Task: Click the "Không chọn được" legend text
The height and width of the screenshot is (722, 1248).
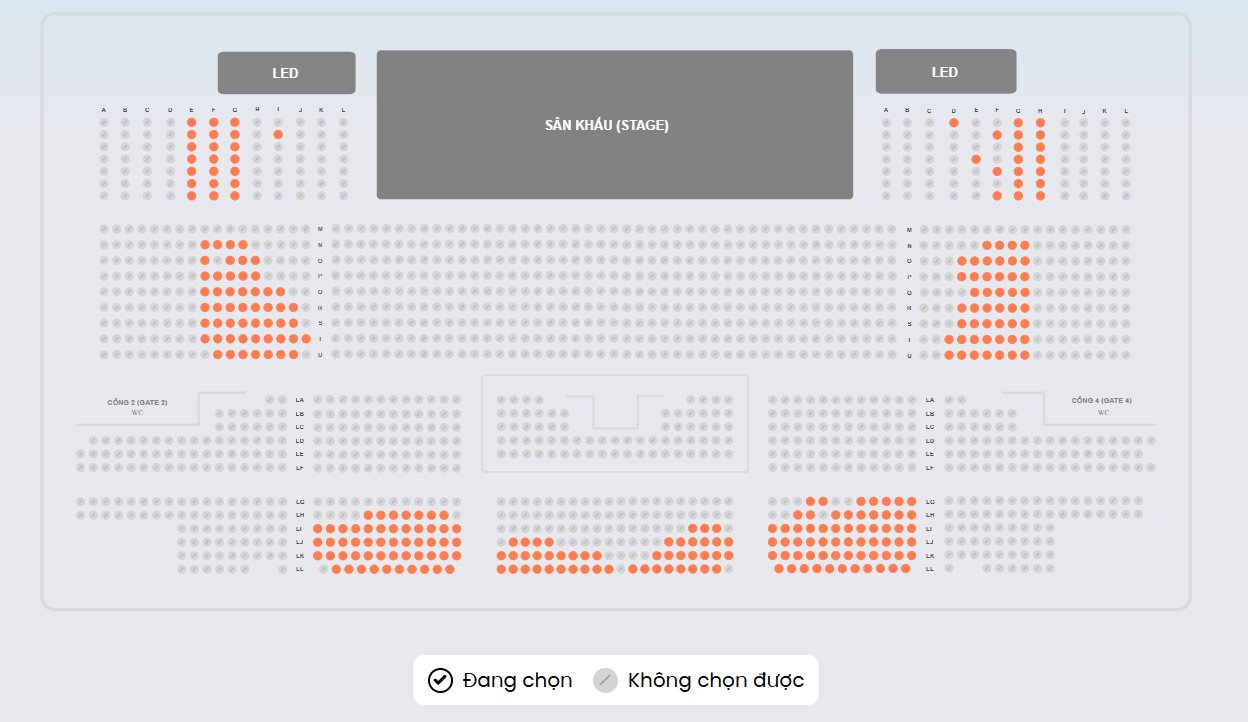Action: pyautogui.click(x=716, y=680)
